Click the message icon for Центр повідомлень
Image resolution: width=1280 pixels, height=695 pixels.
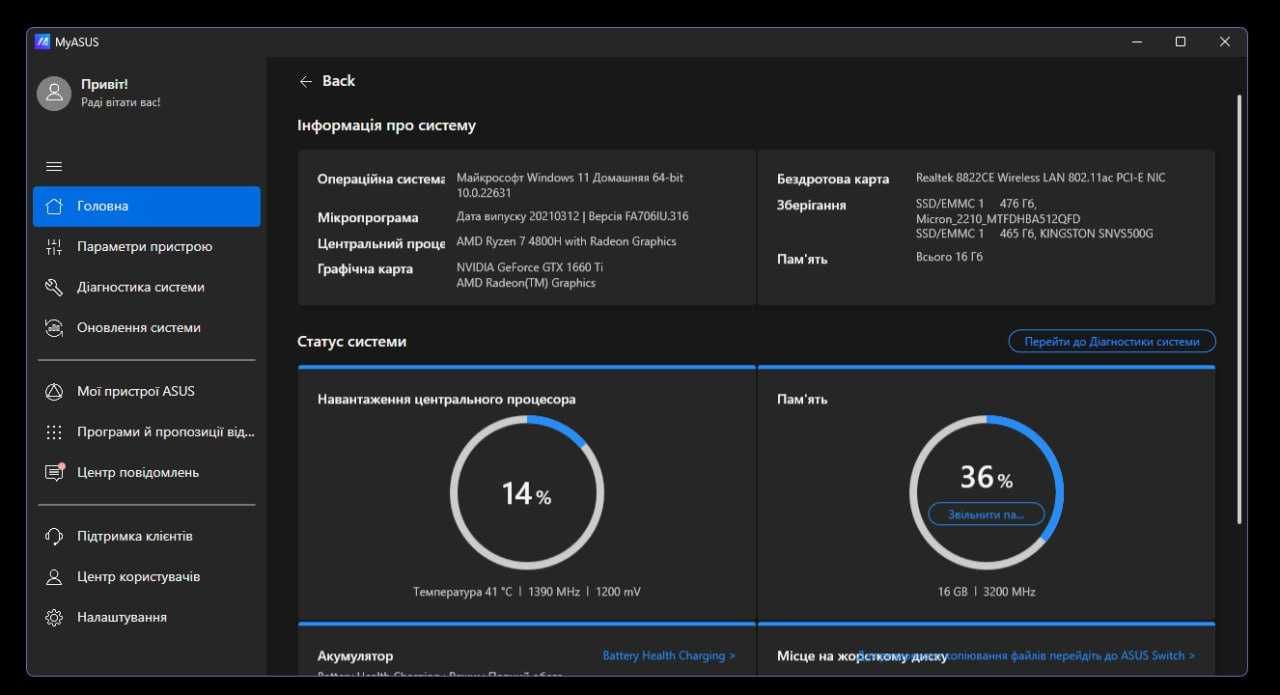point(54,472)
